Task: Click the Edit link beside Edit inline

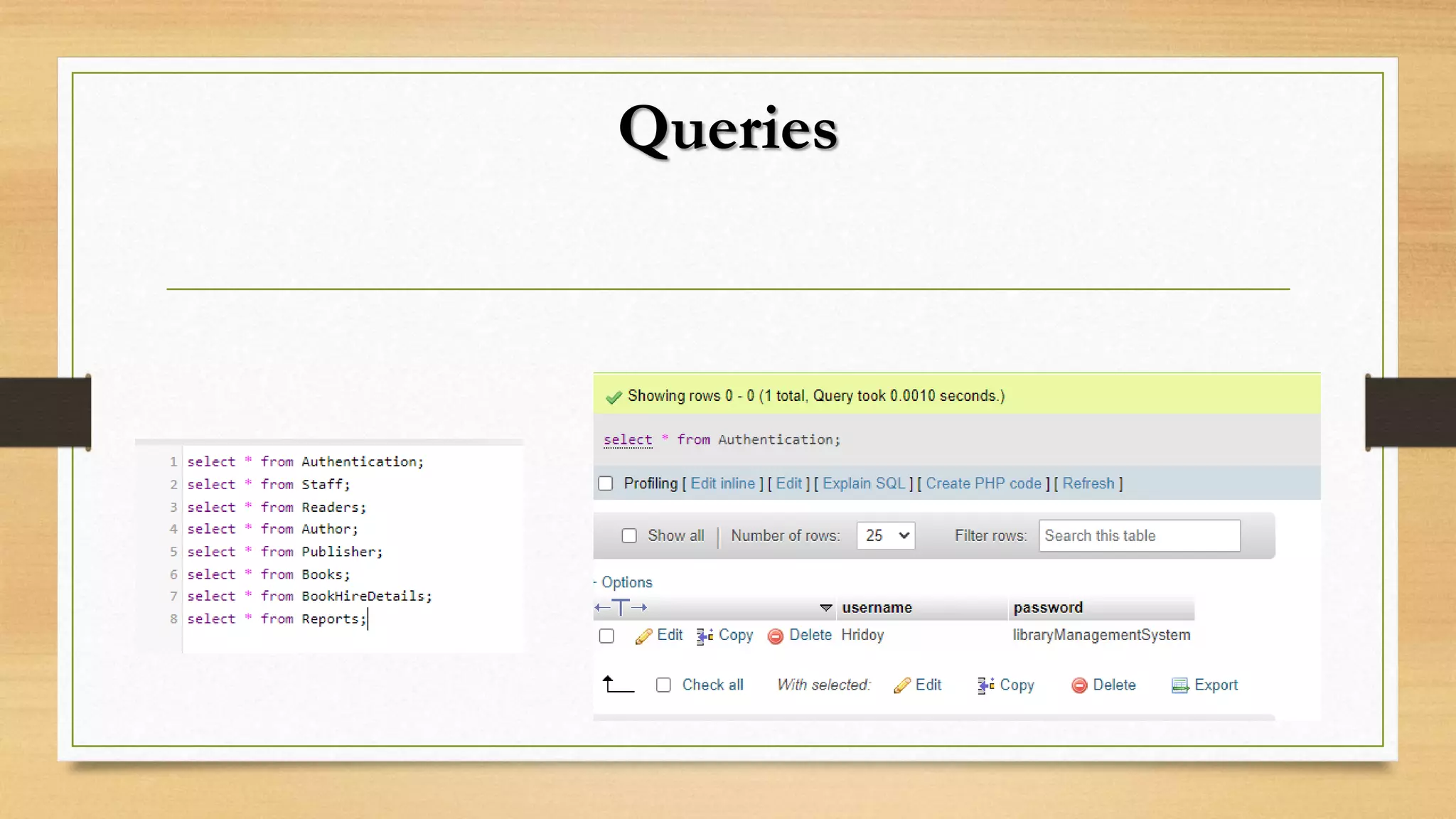Action: (x=789, y=483)
